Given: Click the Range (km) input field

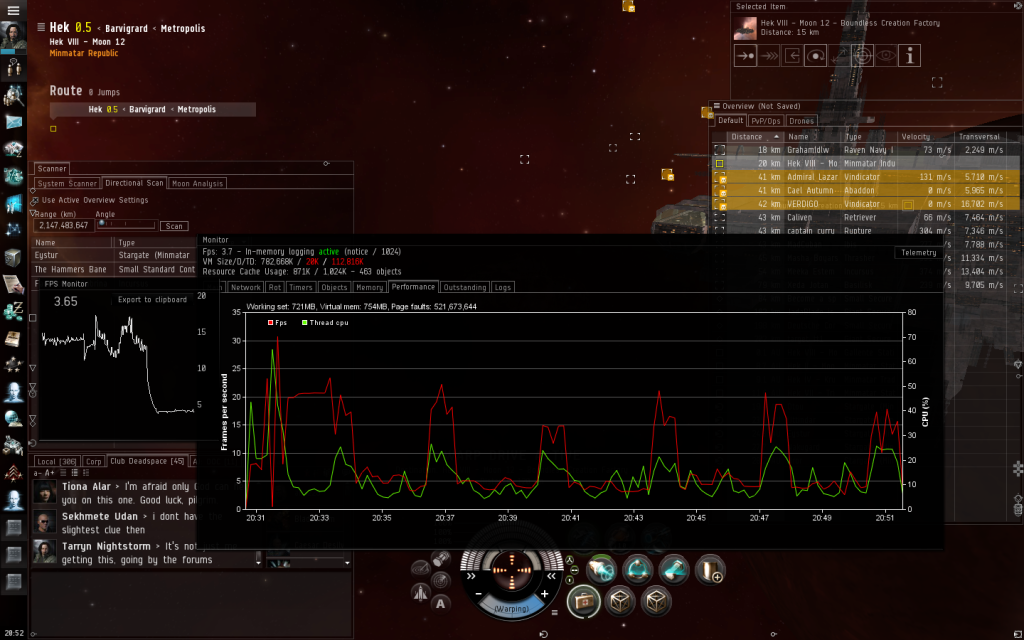Looking at the screenshot, I should [x=63, y=225].
